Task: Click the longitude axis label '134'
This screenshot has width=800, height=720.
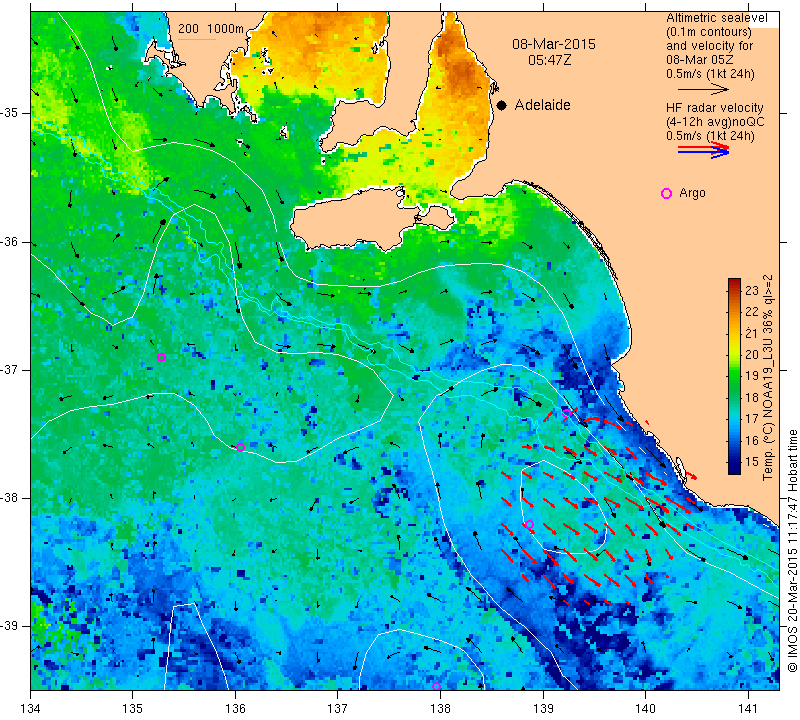Action: [31, 708]
